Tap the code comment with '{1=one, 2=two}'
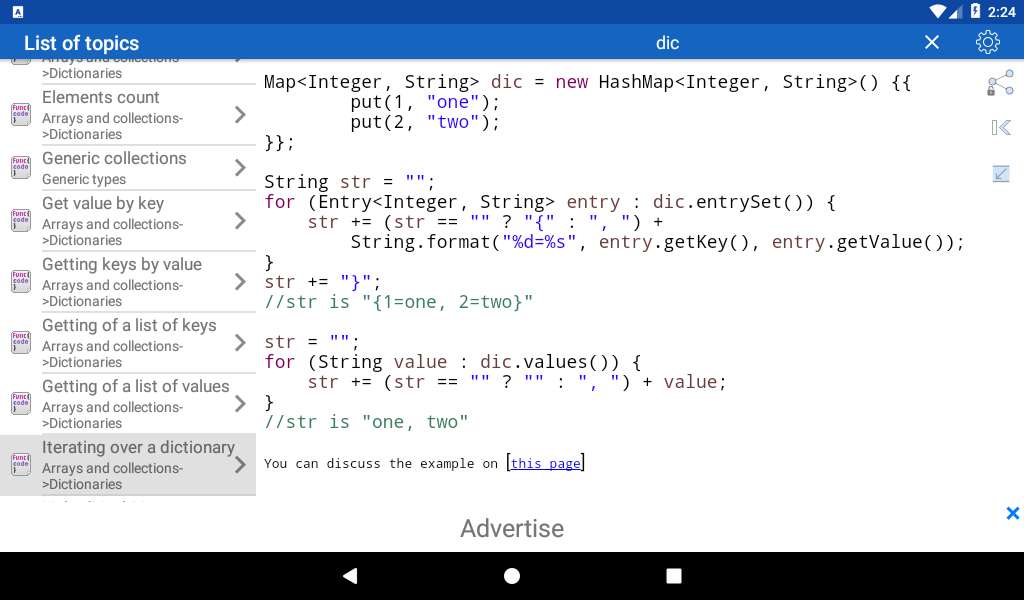This screenshot has width=1024, height=600. (398, 302)
